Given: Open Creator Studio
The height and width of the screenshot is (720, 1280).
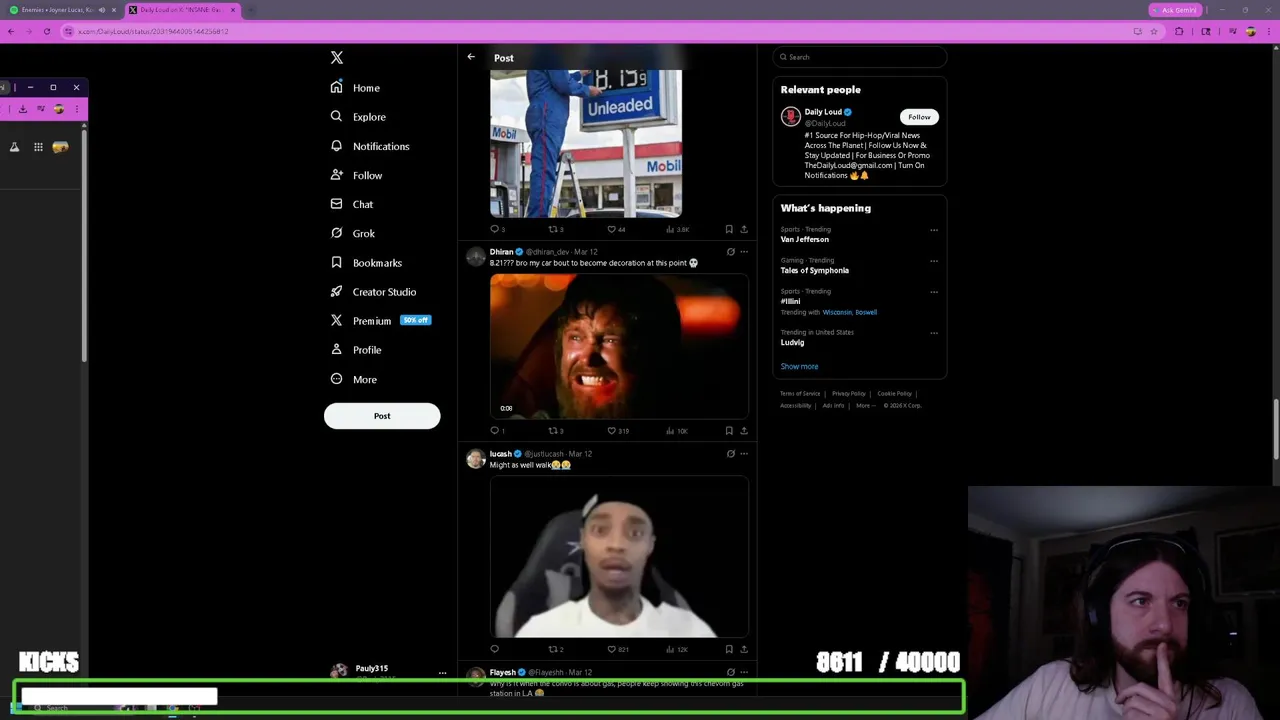Looking at the screenshot, I should tap(373, 292).
